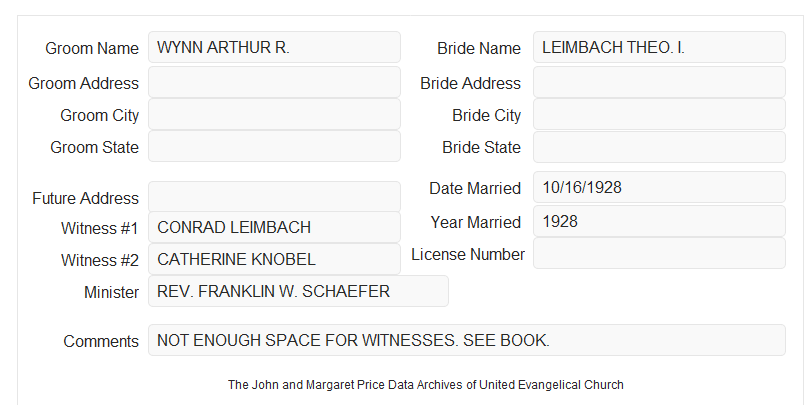Click the Groom Name field
This screenshot has height=405, width=805.
point(274,47)
